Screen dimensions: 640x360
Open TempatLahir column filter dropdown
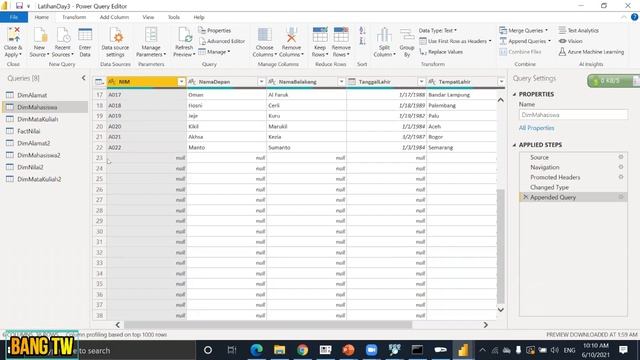pyautogui.click(x=501, y=82)
